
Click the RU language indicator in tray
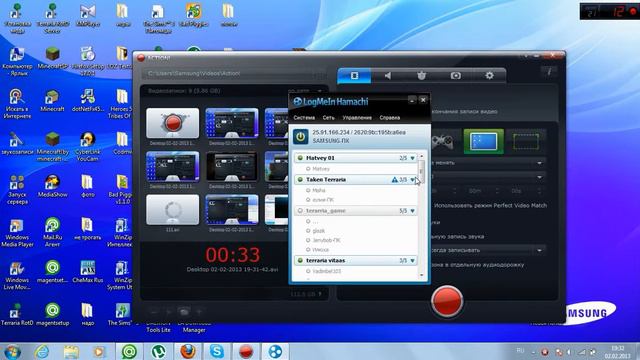pyautogui.click(x=520, y=351)
